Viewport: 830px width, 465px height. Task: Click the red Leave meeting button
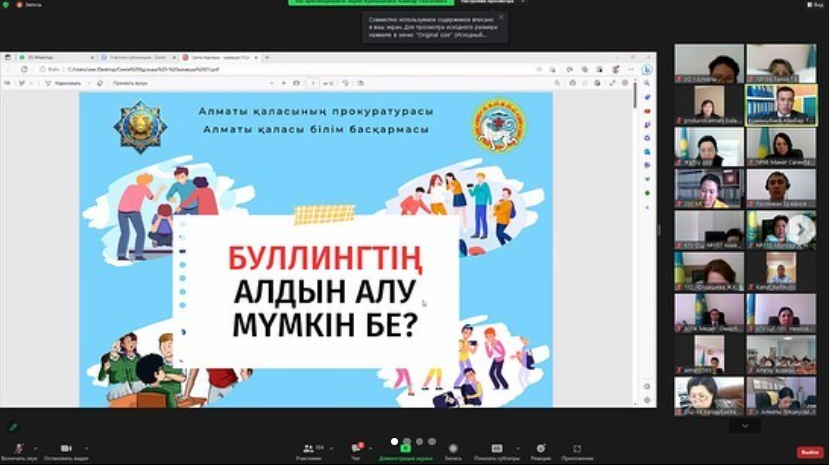tap(810, 452)
